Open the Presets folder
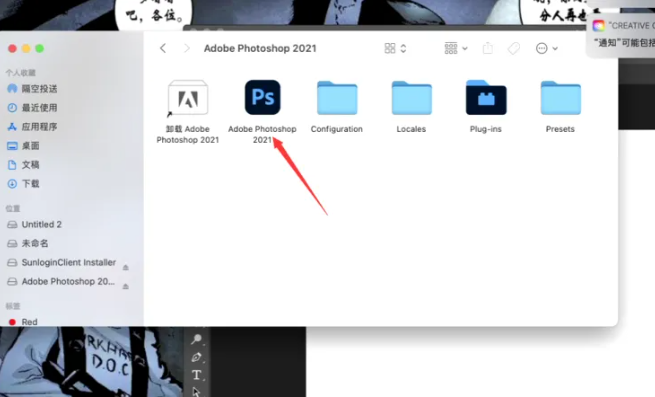This screenshot has height=397, width=655. coord(561,98)
